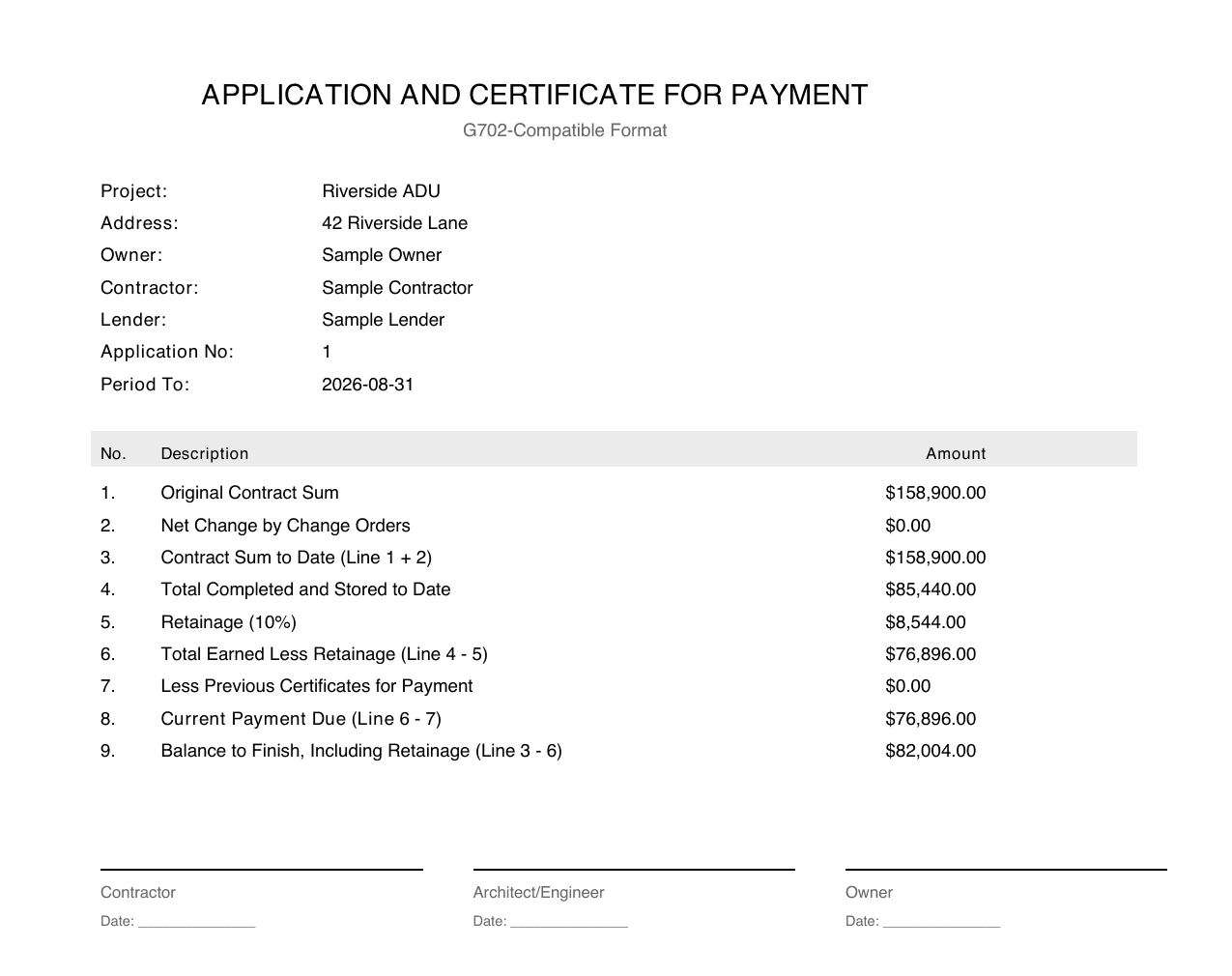
Task: Click the 'Owner' signature label at bottom
Action: pyautogui.click(x=869, y=893)
